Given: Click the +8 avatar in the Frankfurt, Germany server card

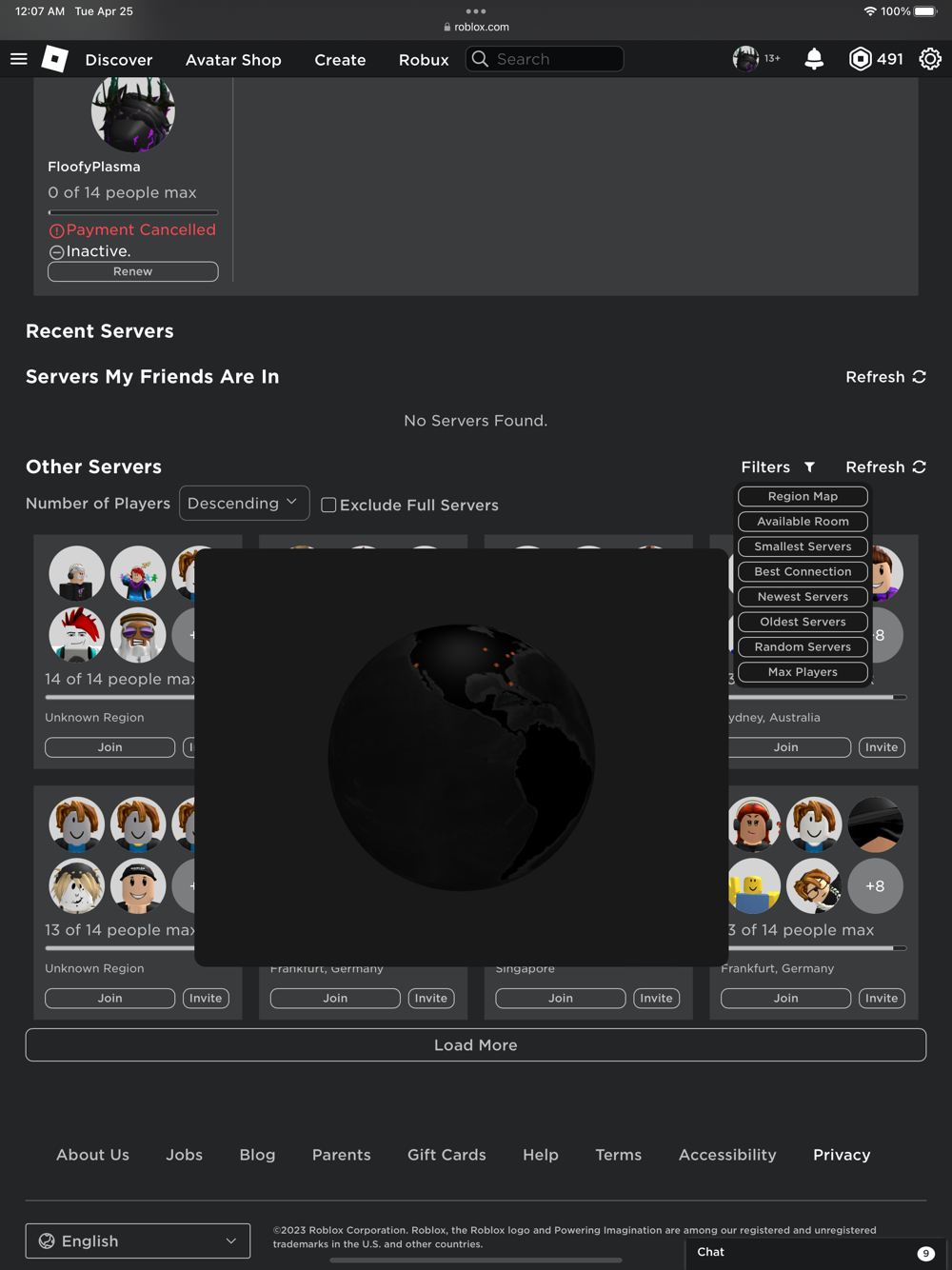Looking at the screenshot, I should click(x=875, y=886).
